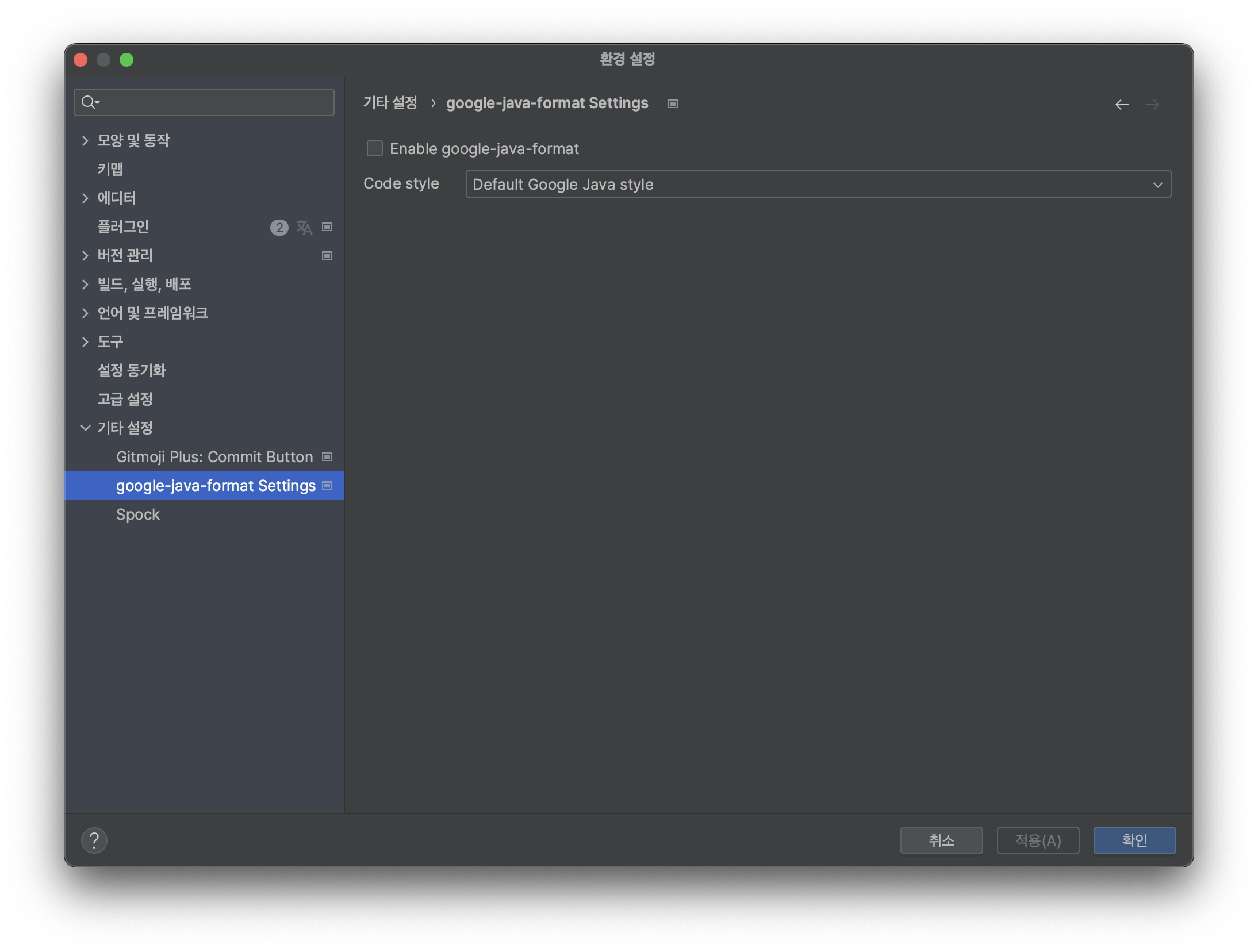Click the update count badge on 플러그인

click(x=279, y=227)
